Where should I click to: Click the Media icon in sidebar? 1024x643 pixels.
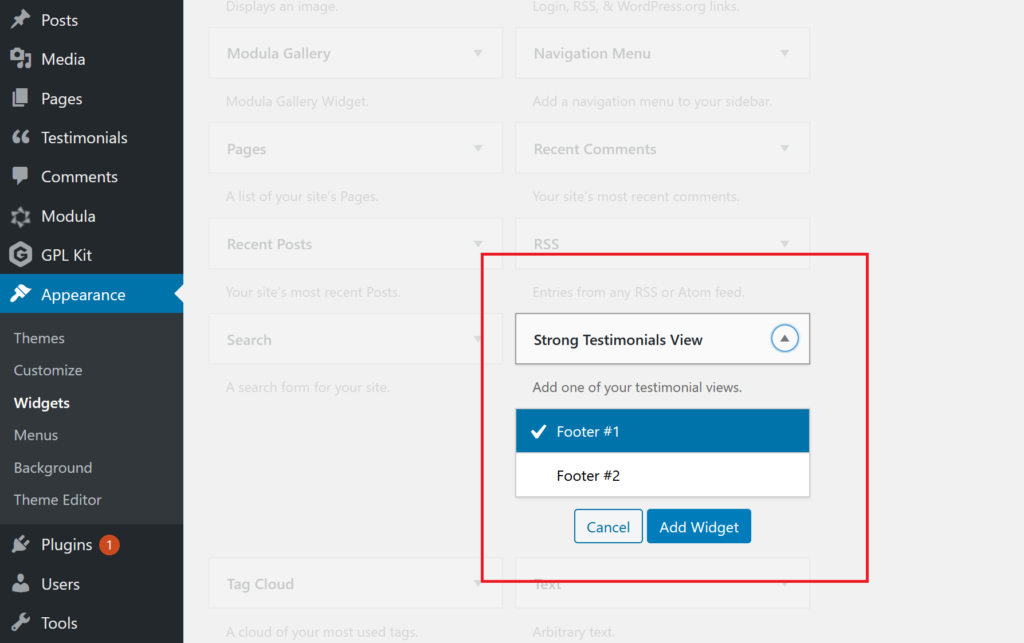(x=20, y=59)
